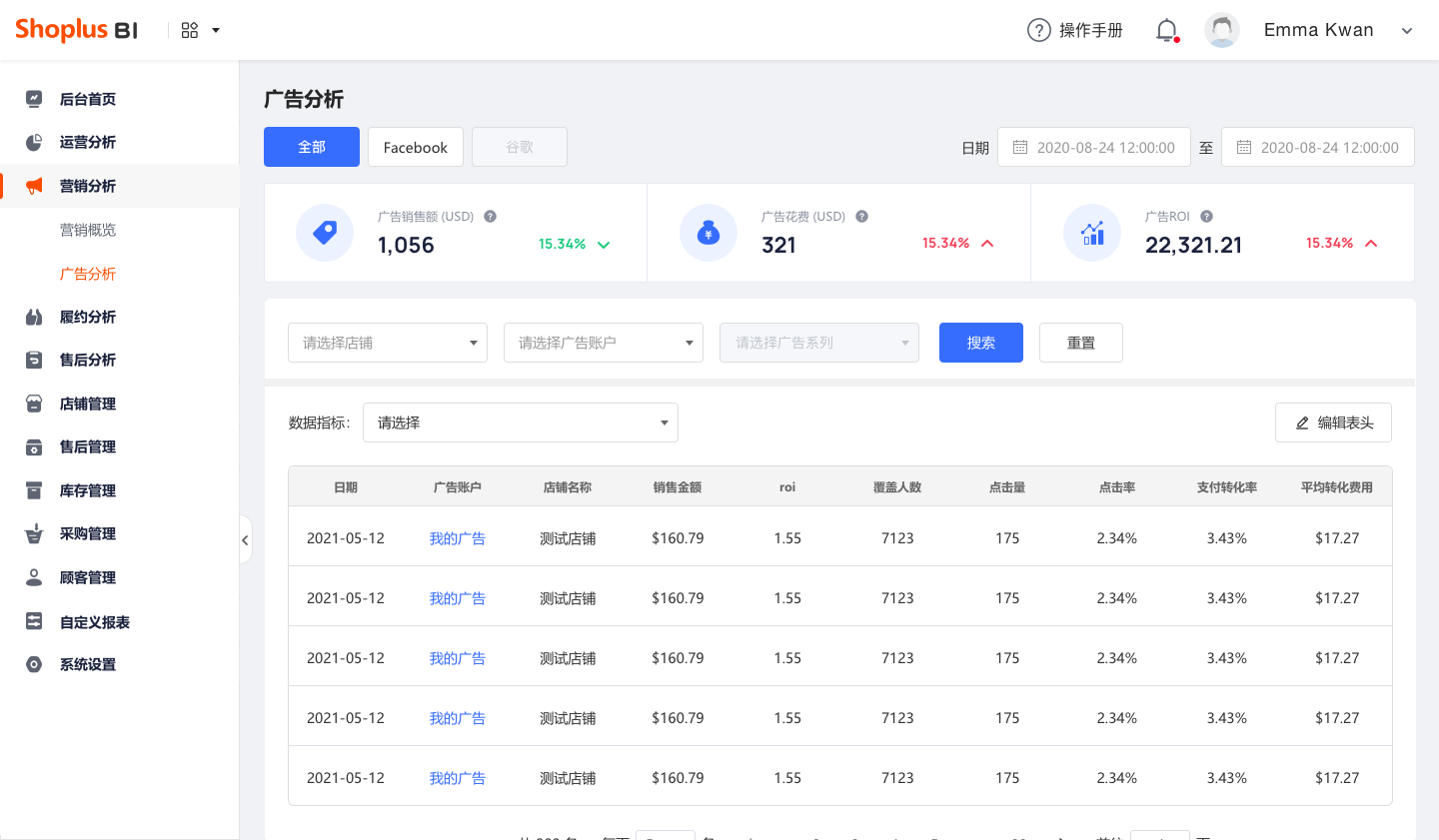Click the 搜索 search button
1439x840 pixels.
point(980,343)
